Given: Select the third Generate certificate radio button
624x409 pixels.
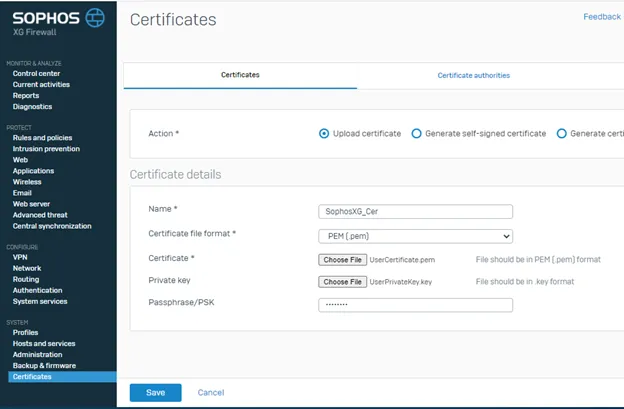Looking at the screenshot, I should [561, 133].
